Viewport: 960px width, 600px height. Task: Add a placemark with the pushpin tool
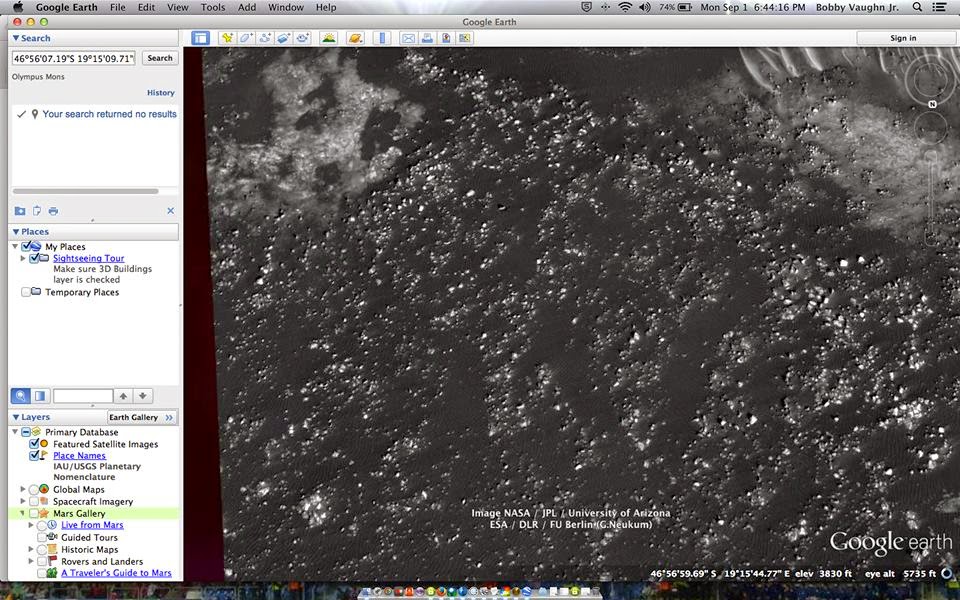click(227, 38)
